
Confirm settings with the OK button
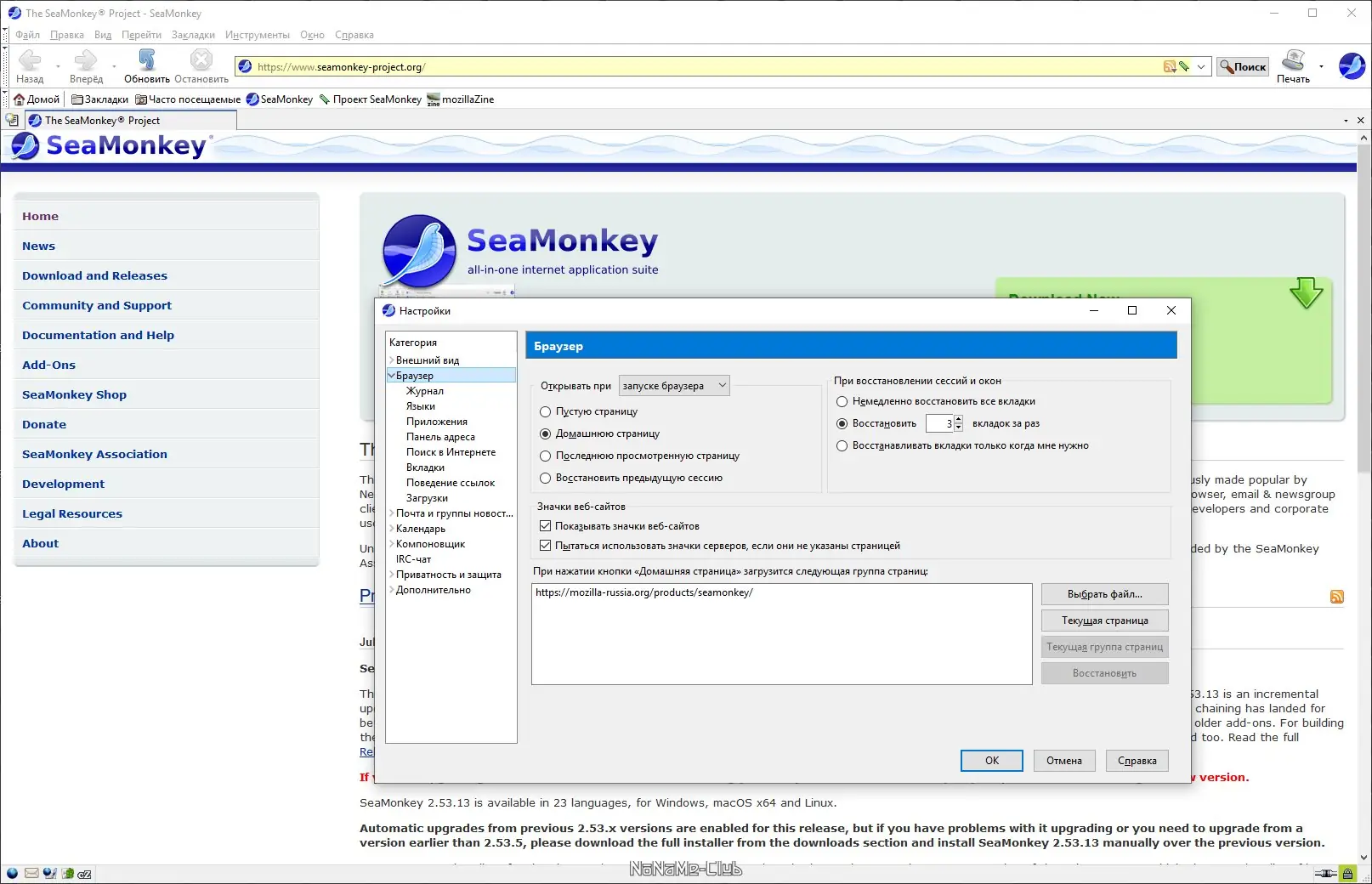[x=992, y=761]
